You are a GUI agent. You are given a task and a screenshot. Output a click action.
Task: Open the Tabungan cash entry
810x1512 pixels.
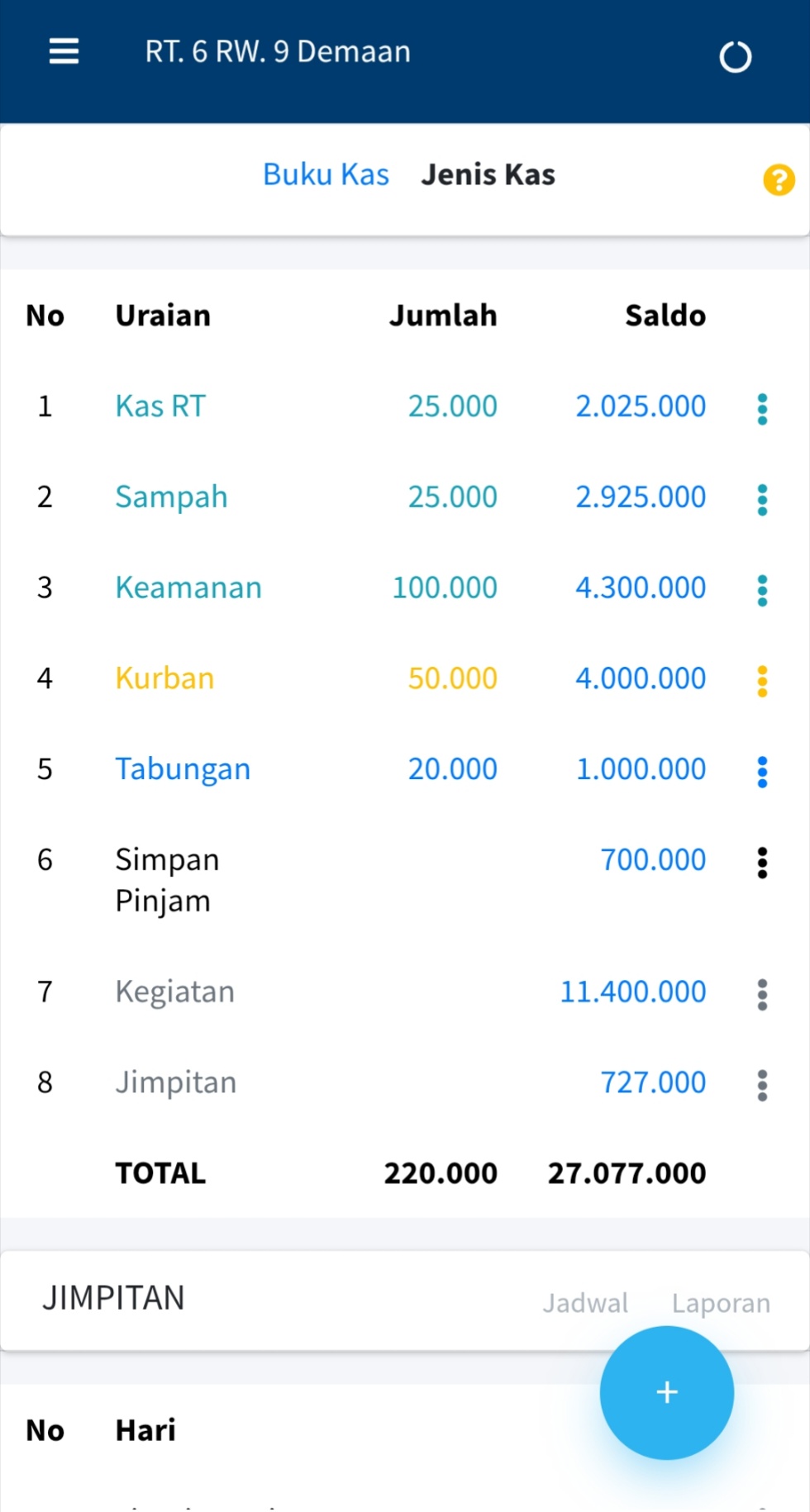click(x=183, y=769)
